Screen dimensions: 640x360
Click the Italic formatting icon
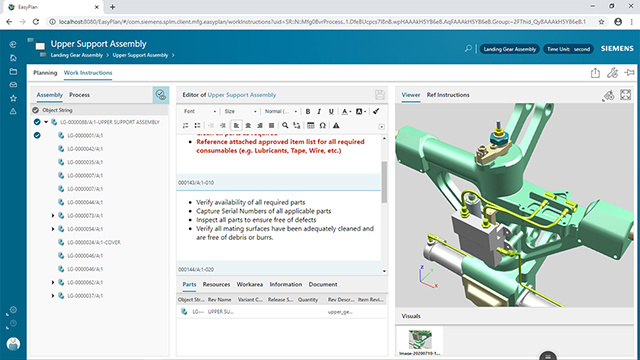coord(319,111)
